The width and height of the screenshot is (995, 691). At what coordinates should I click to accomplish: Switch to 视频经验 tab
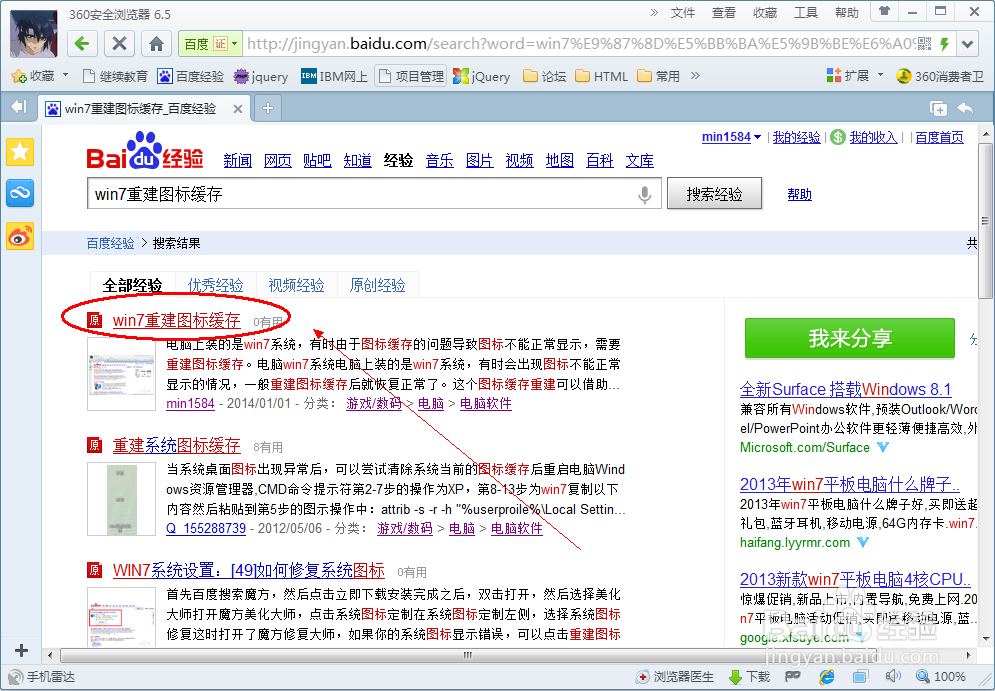coord(296,286)
